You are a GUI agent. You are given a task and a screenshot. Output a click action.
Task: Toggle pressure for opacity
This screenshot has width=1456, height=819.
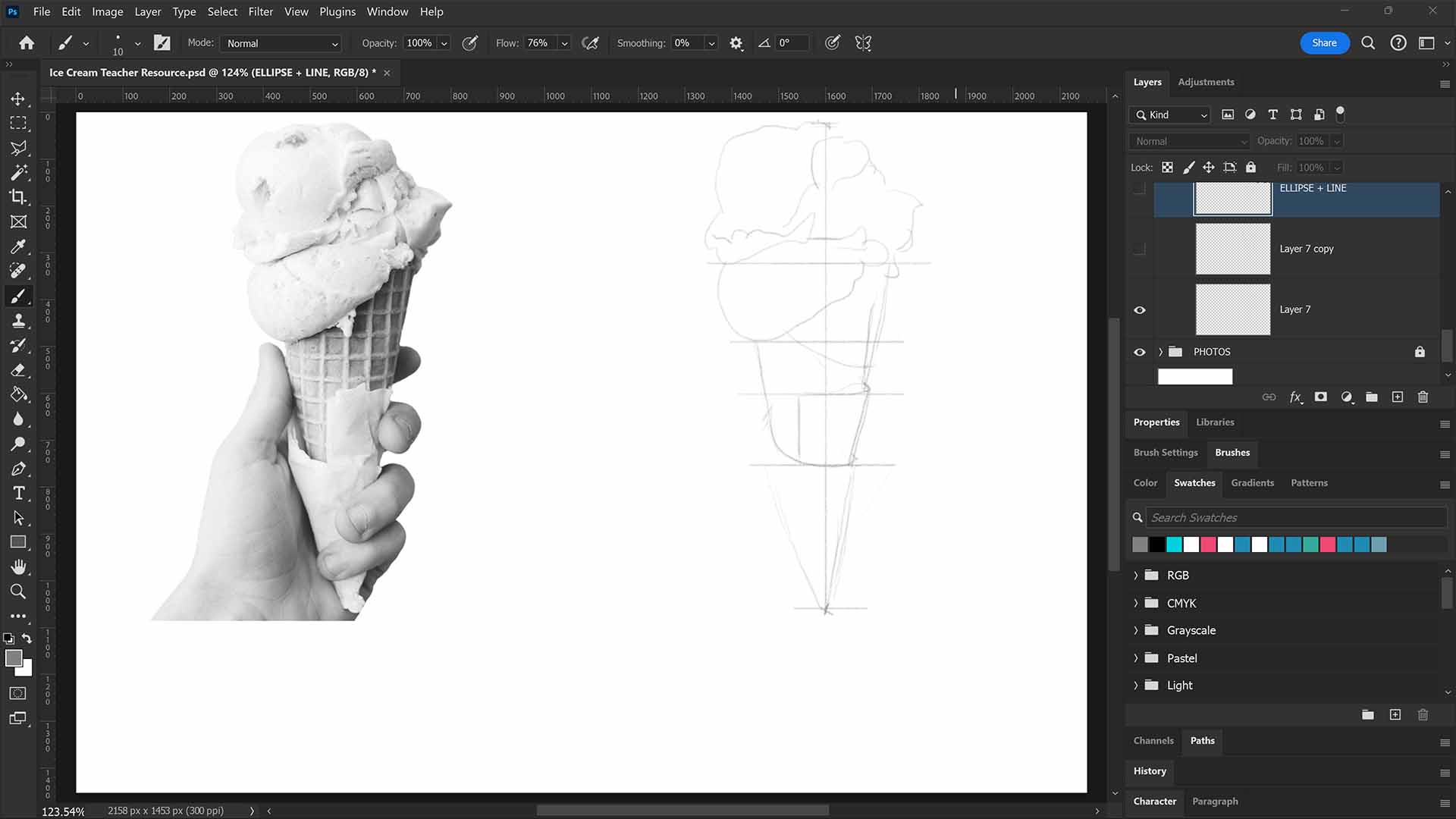[470, 43]
